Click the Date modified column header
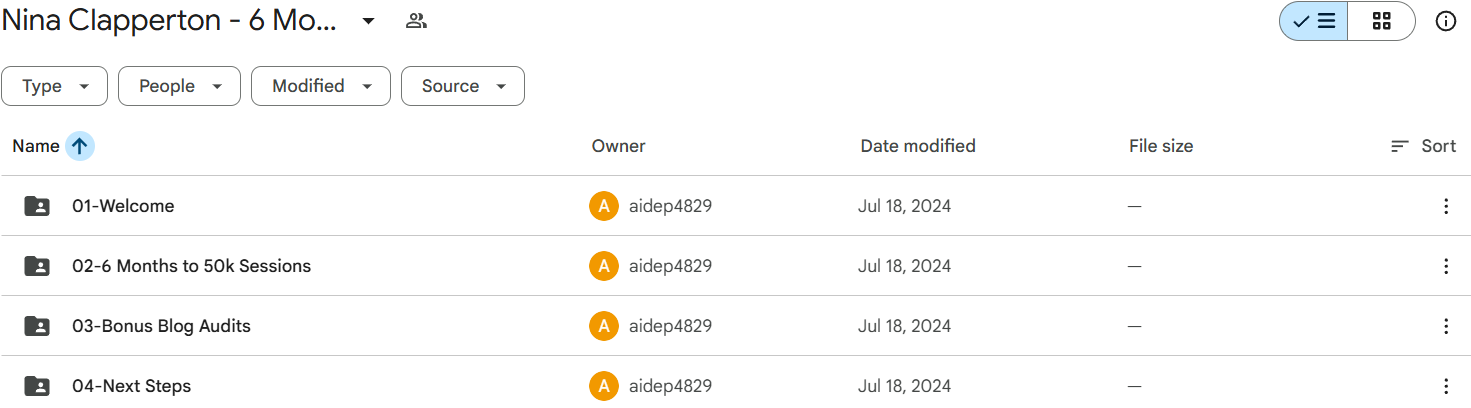The width and height of the screenshot is (1471, 408). pyautogui.click(x=918, y=146)
